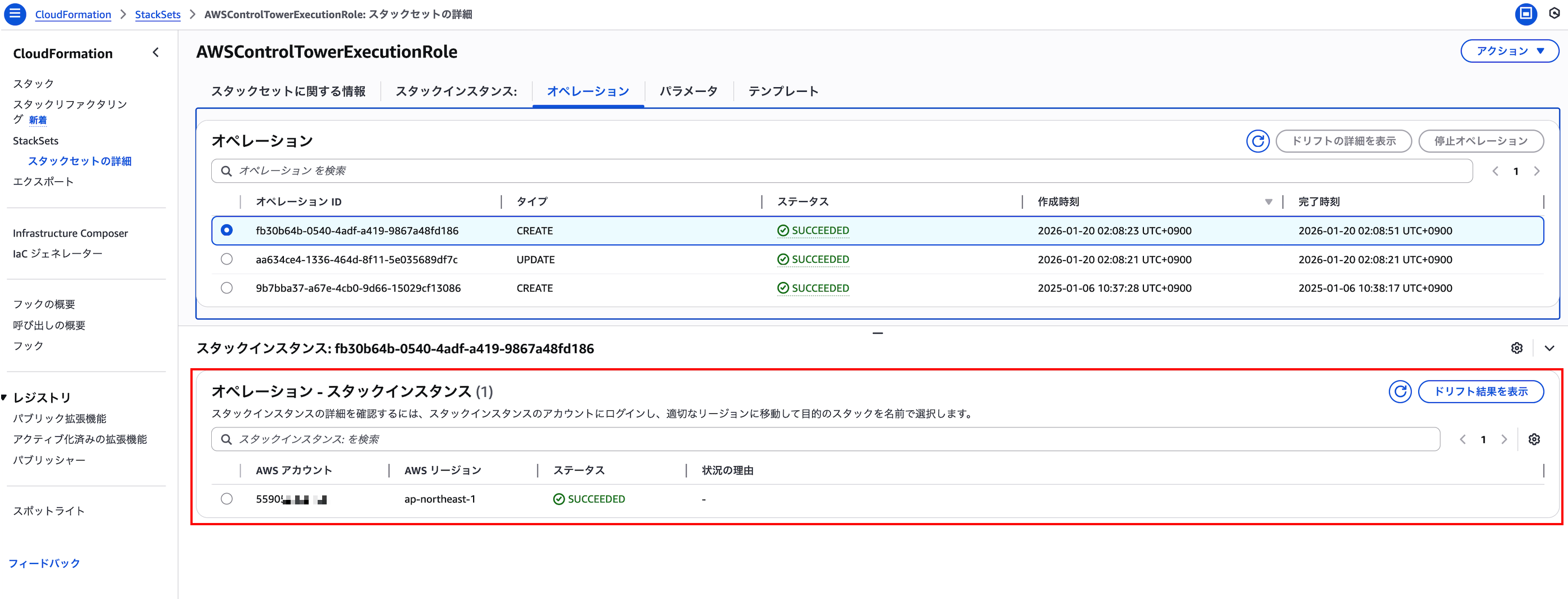Select the ap-northeast-1 stack instance radio
Screen dimensions: 1568x599
point(226,499)
